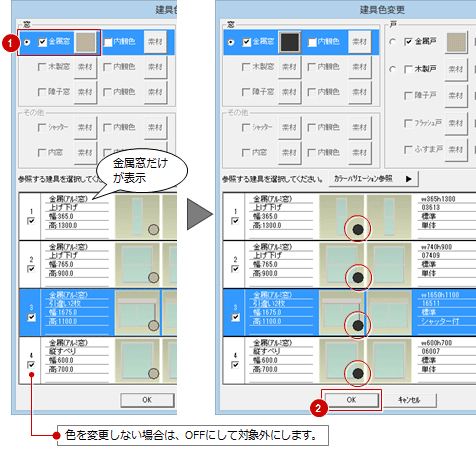Screen dimensions: 476x450
Task: Enable the 内観色 checkbox beside 金属窓 on right
Action: point(312,42)
